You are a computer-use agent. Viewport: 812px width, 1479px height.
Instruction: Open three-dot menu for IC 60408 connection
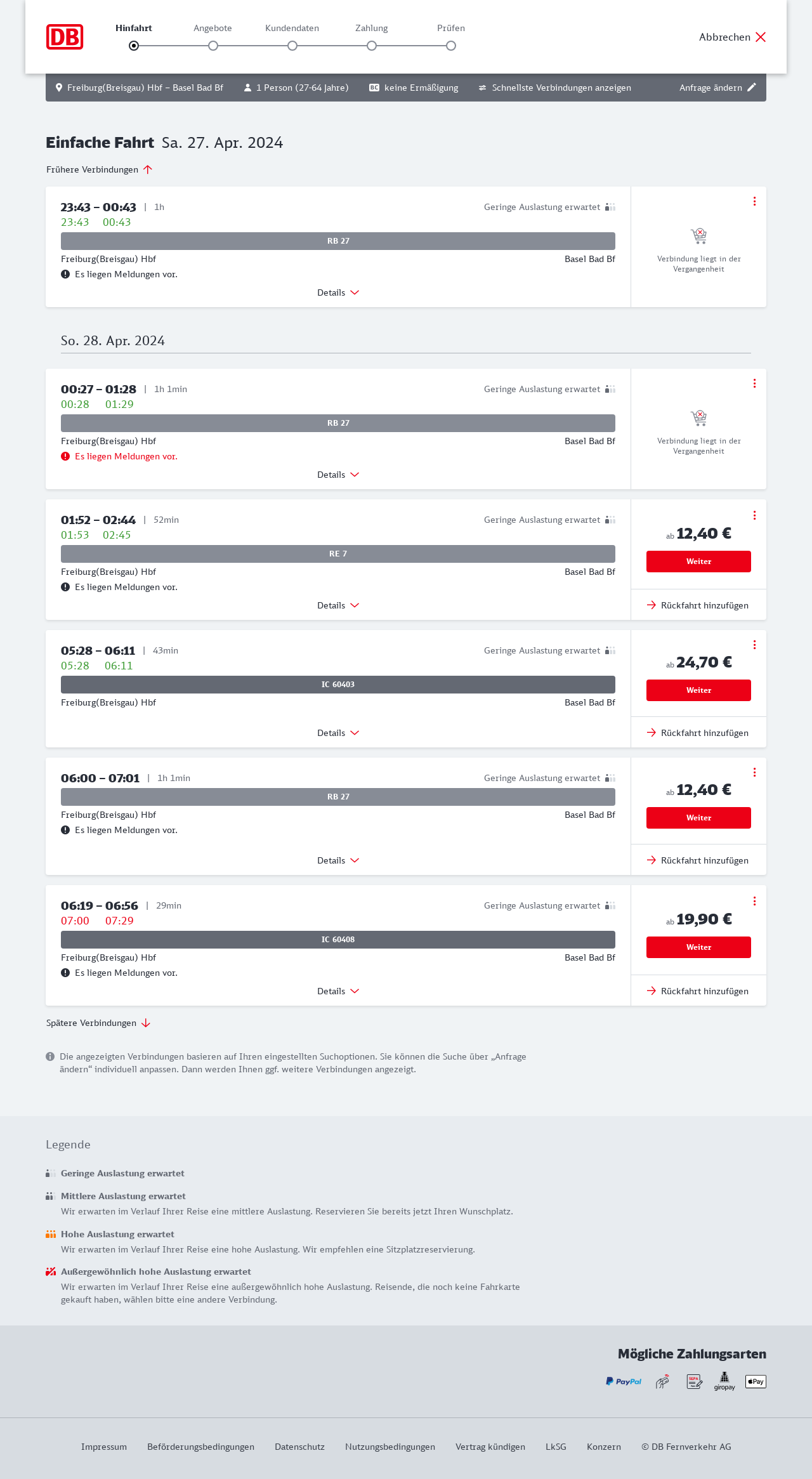(x=754, y=901)
